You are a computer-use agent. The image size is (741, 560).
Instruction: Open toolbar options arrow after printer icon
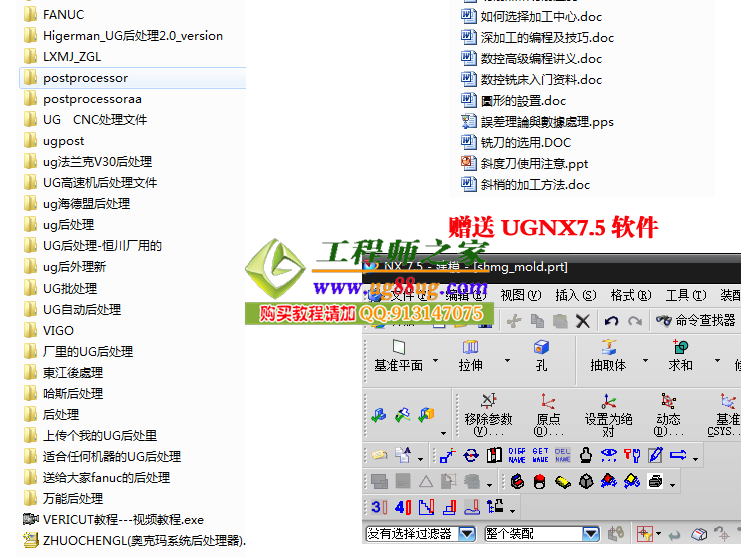pos(672,485)
